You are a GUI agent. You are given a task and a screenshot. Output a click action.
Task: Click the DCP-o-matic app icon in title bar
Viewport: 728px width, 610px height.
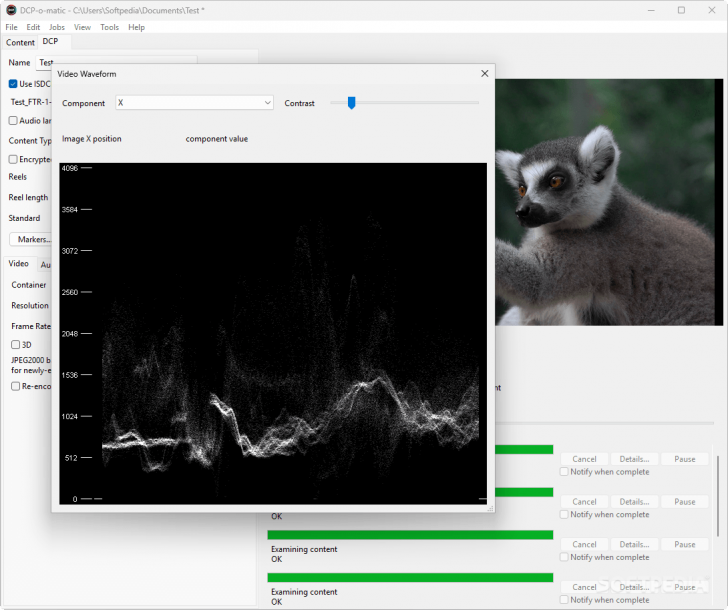pos(11,10)
